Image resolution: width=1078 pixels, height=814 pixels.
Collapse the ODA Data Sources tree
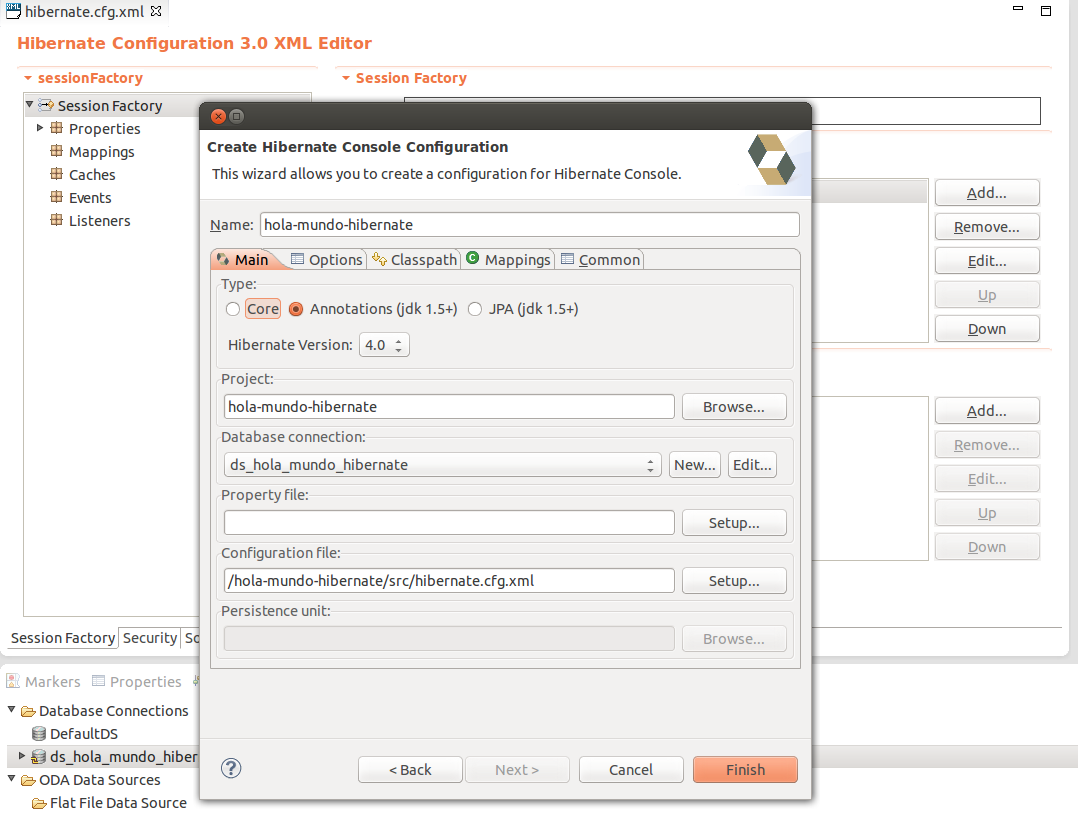(12, 778)
